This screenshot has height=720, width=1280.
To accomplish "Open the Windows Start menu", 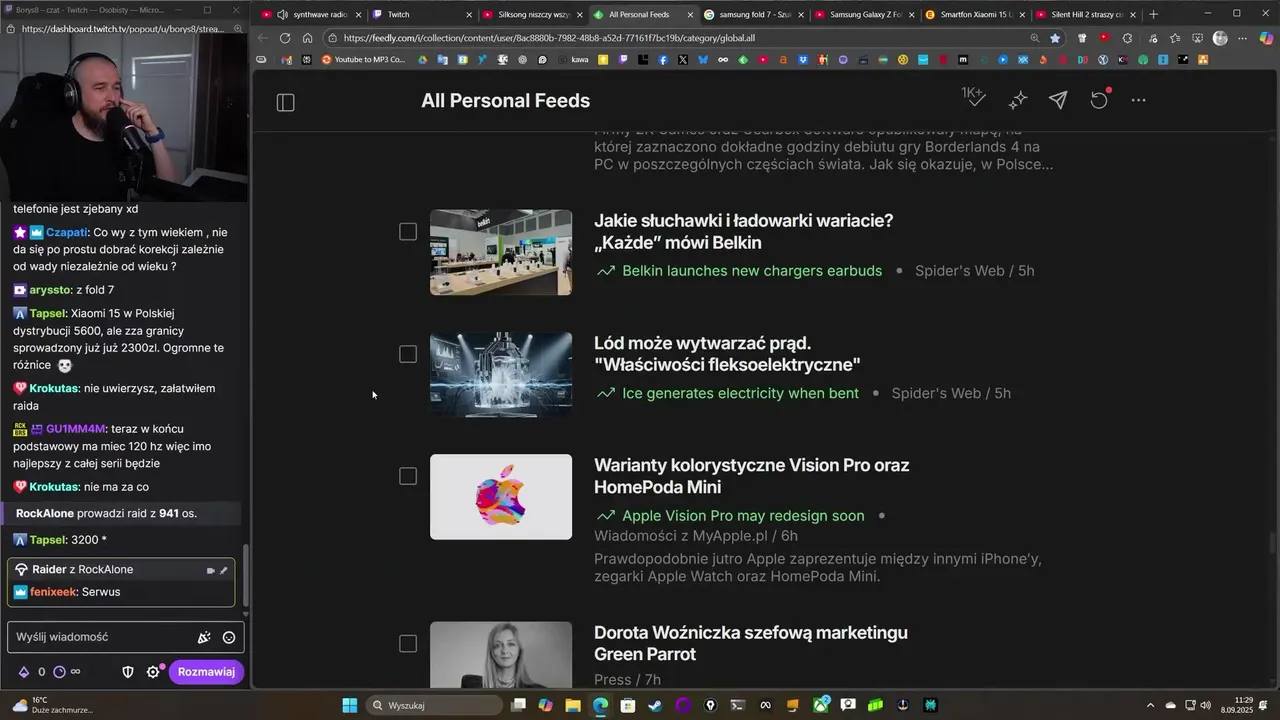I will pos(350,705).
